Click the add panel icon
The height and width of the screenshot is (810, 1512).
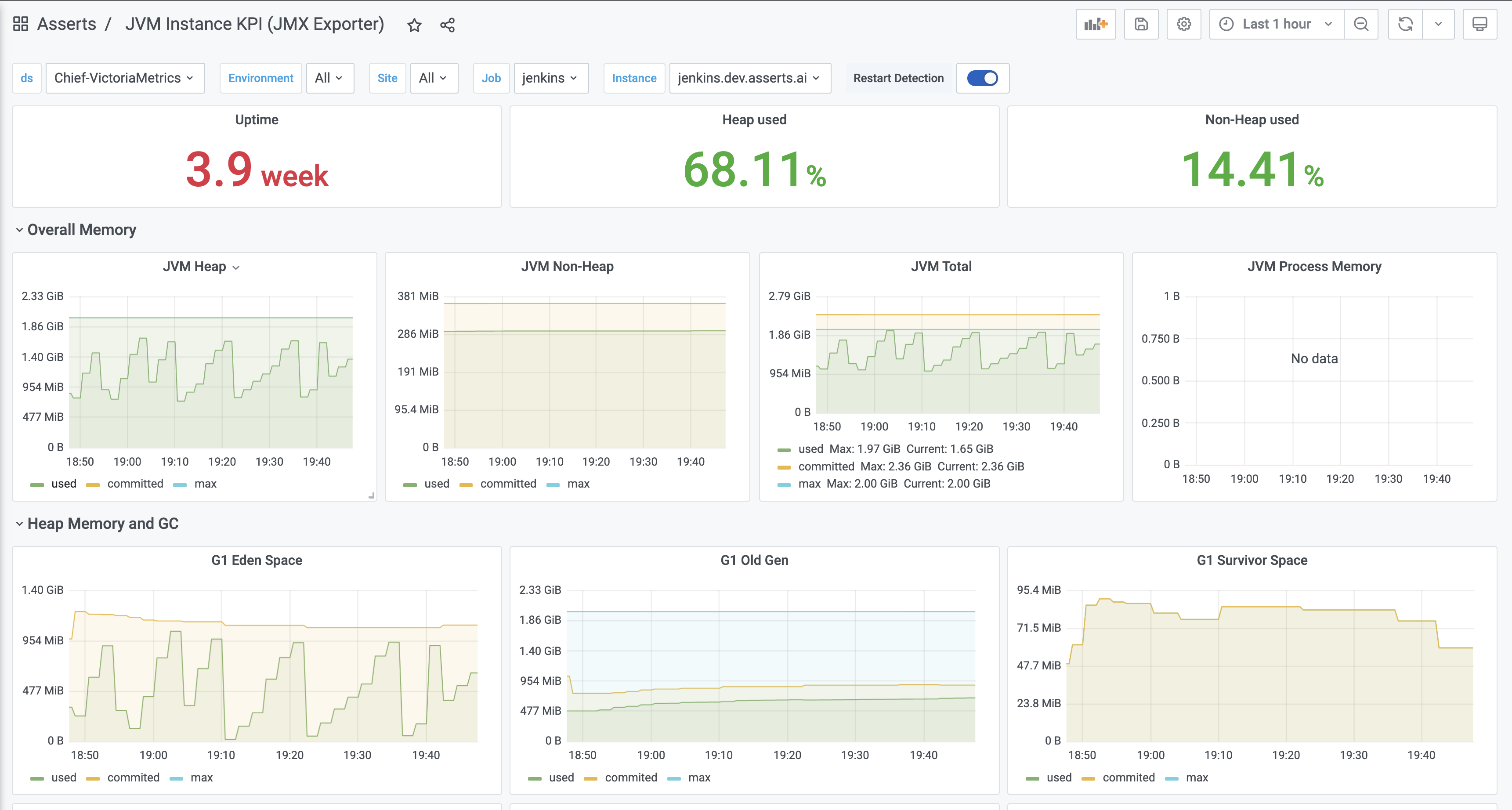pyautogui.click(x=1095, y=24)
